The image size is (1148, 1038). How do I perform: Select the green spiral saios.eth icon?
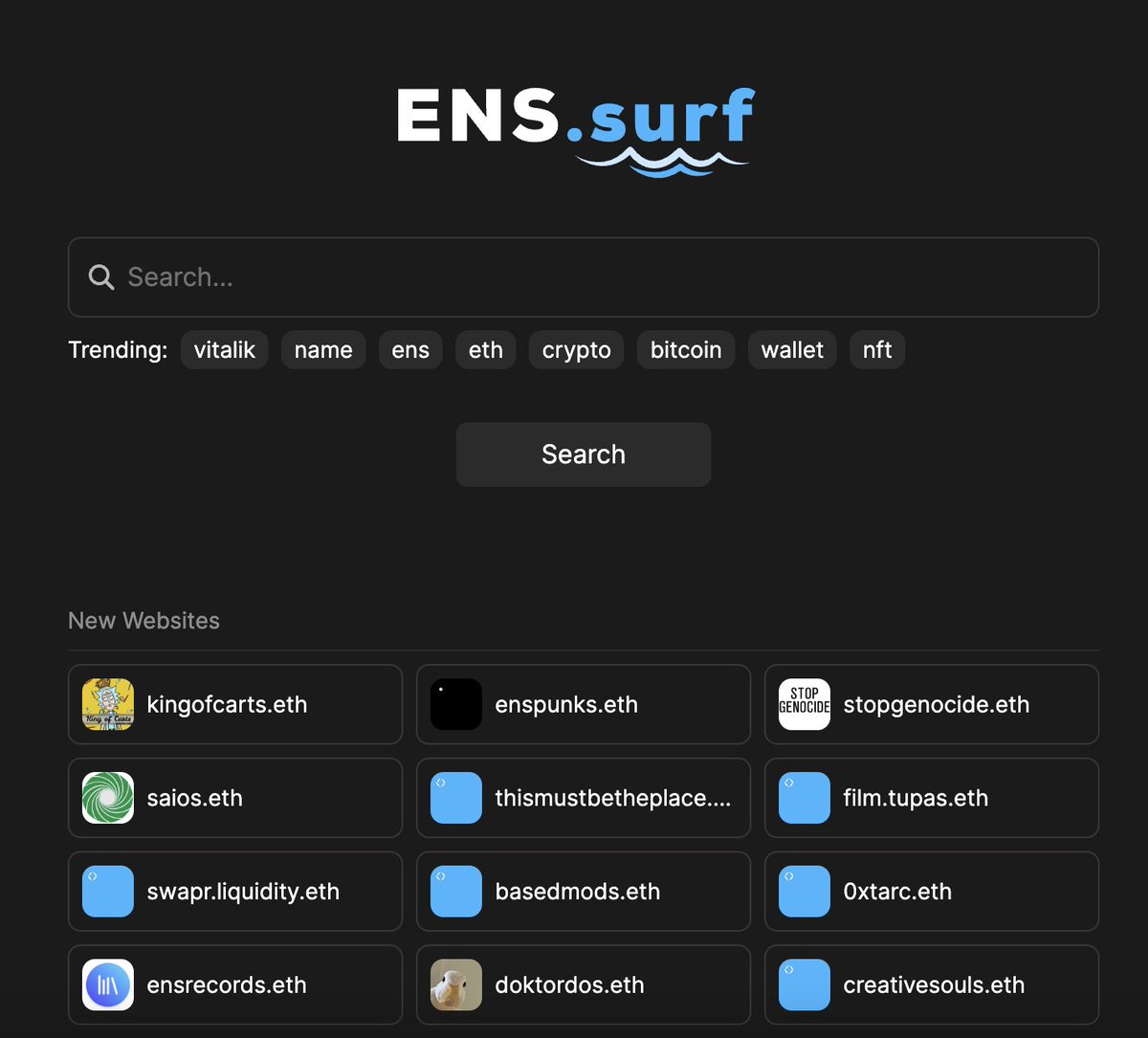click(107, 798)
